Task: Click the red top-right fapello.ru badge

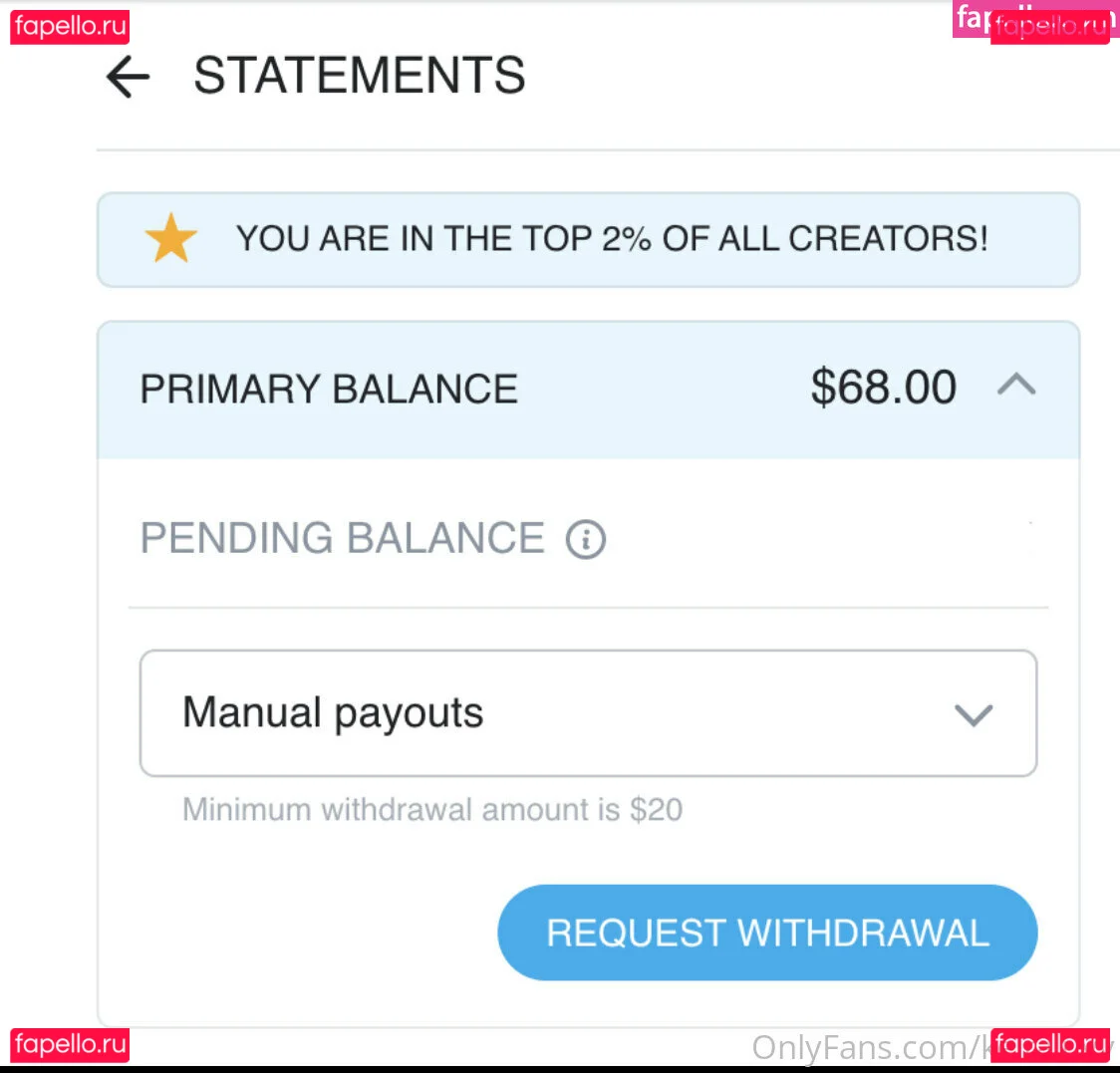Action: pos(1051,28)
